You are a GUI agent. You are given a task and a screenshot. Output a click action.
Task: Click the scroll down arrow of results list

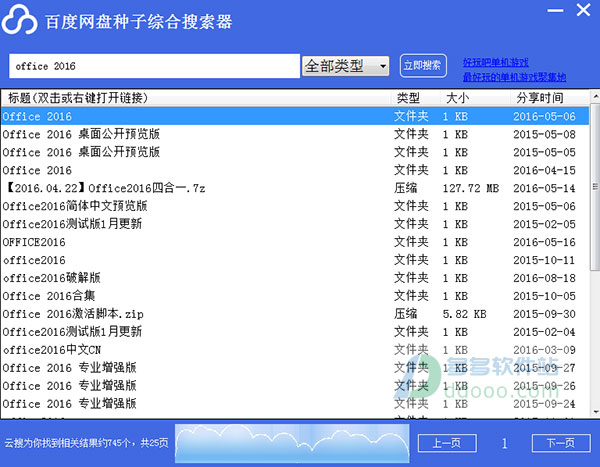(595, 412)
